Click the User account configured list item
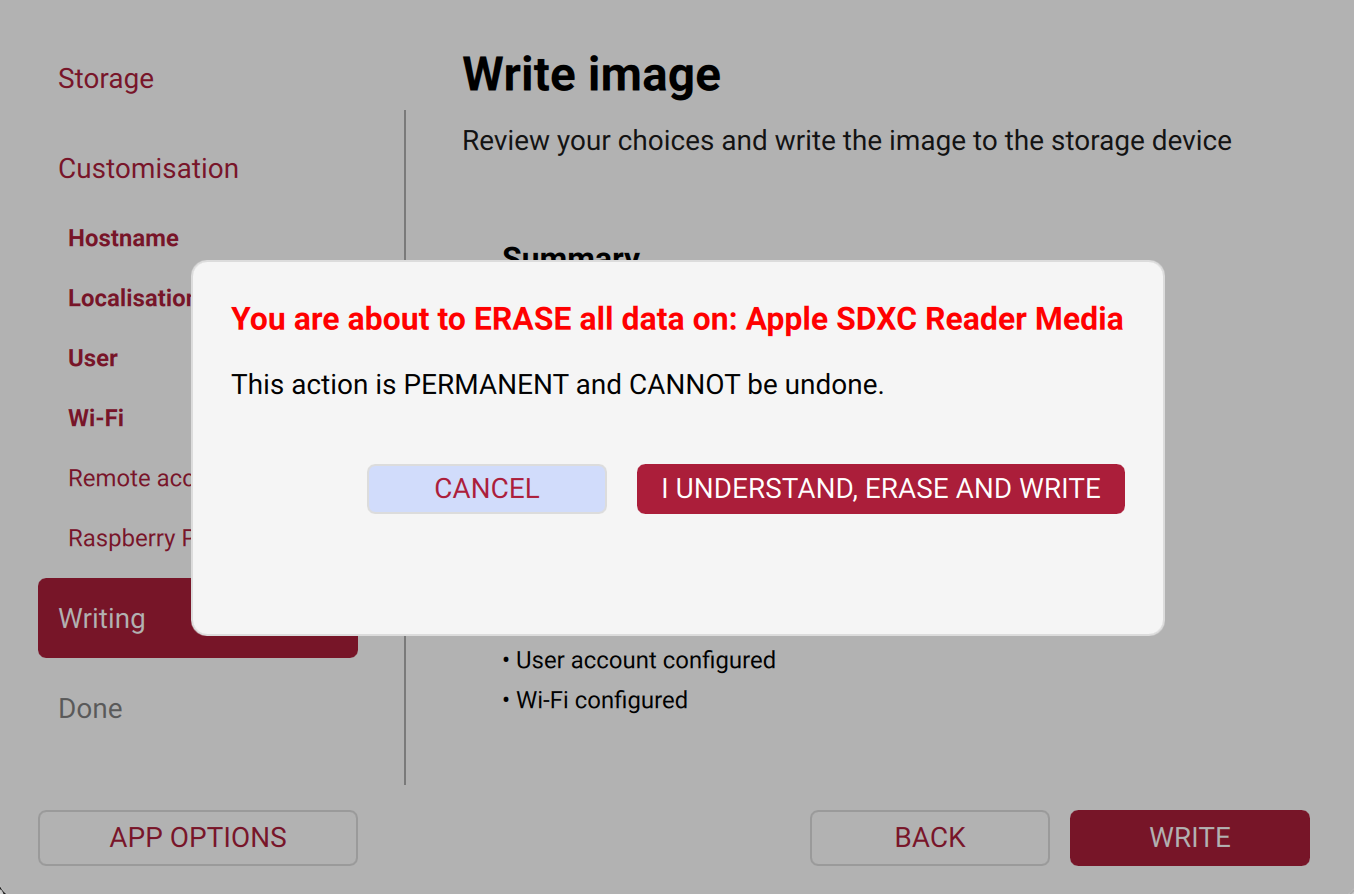Screen dimensions: 1354x894 click(x=644, y=660)
